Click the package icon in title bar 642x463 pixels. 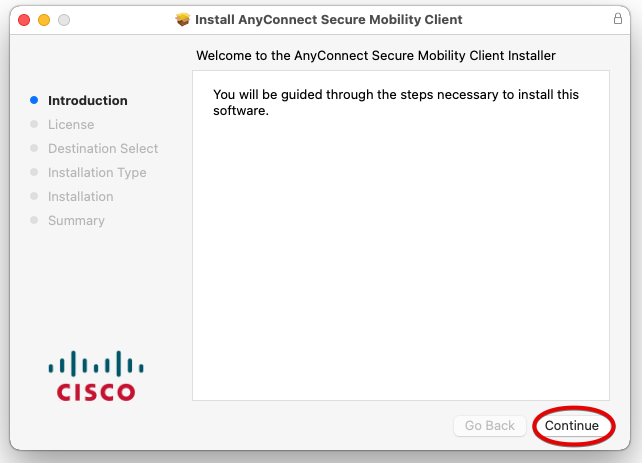pyautogui.click(x=183, y=19)
